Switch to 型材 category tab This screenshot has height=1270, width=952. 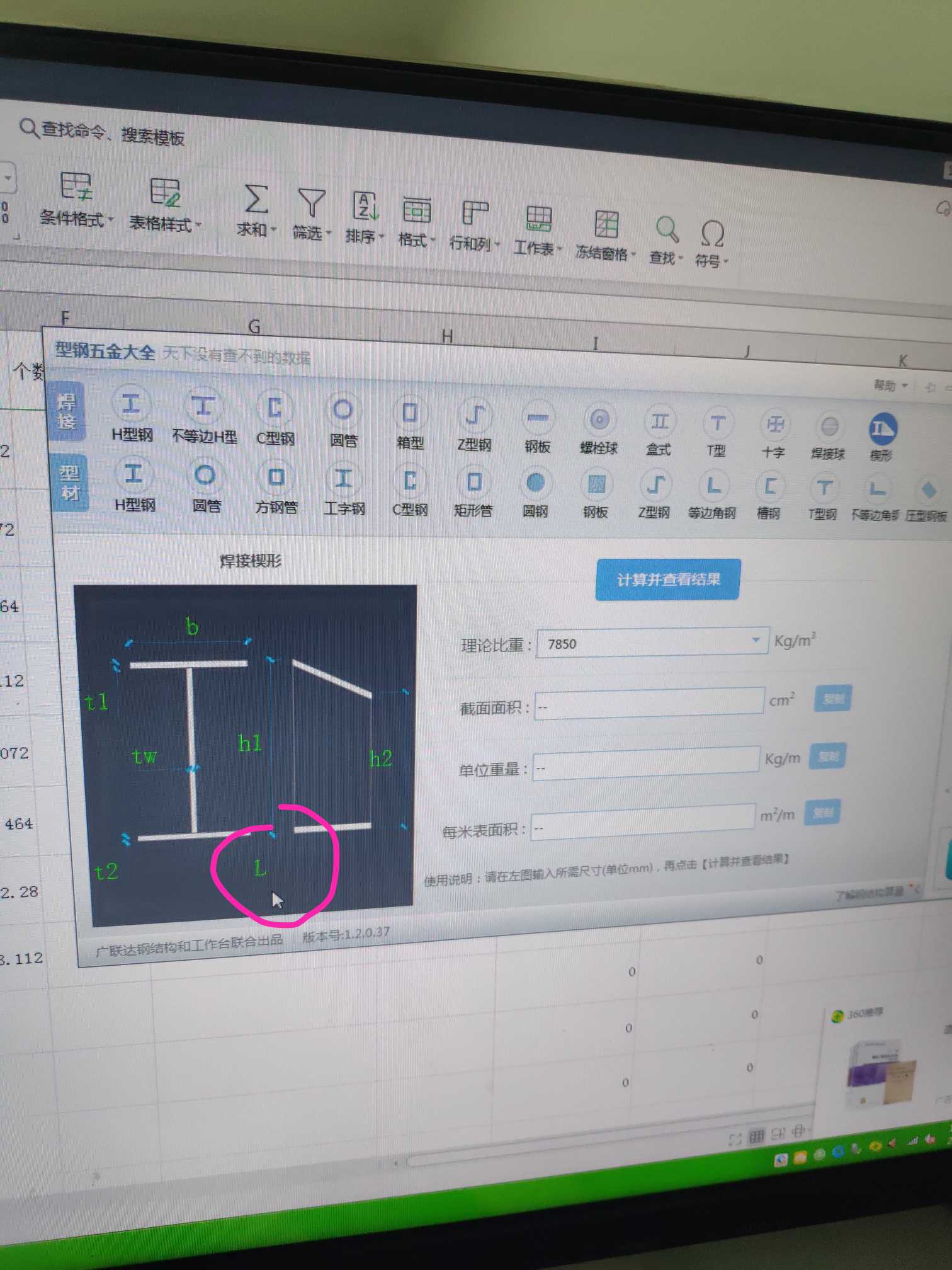tap(69, 483)
